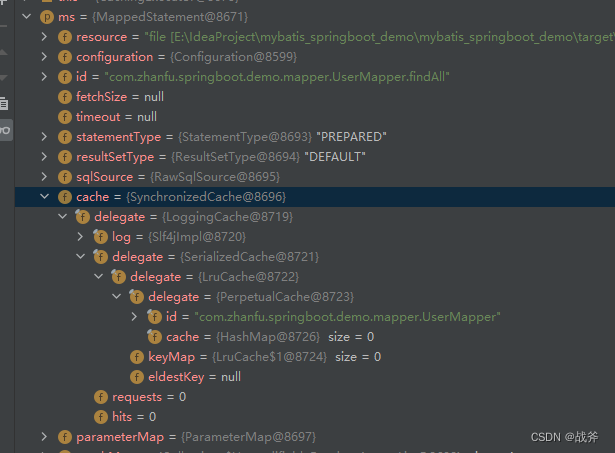Click the parameter icon beside ms
The width and height of the screenshot is (615, 453).
[47, 17]
